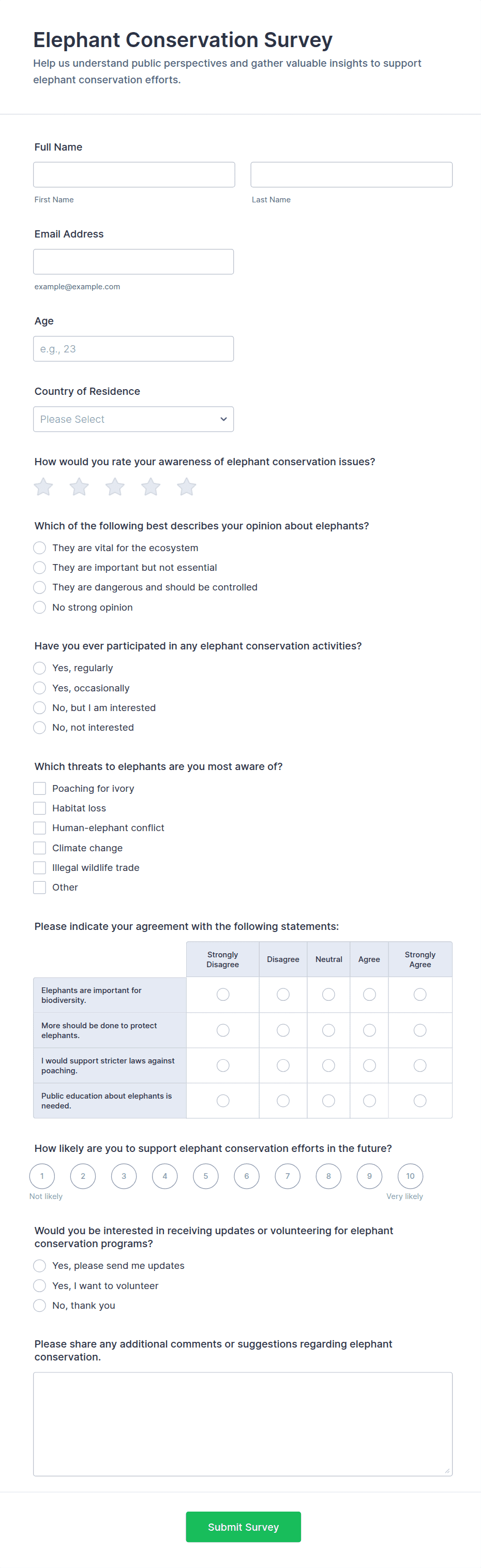The width and height of the screenshot is (481, 1568).
Task: Pick likelihood score 10
Action: [411, 1176]
